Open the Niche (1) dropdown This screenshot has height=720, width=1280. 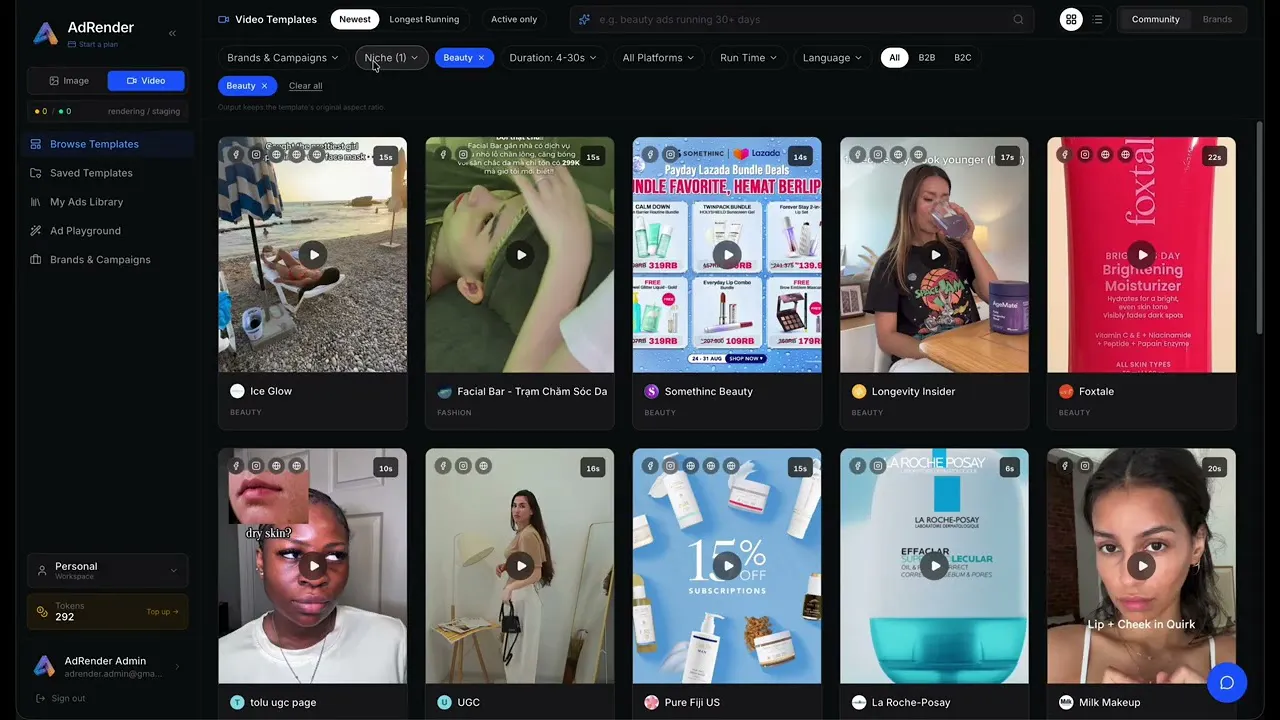tap(391, 58)
